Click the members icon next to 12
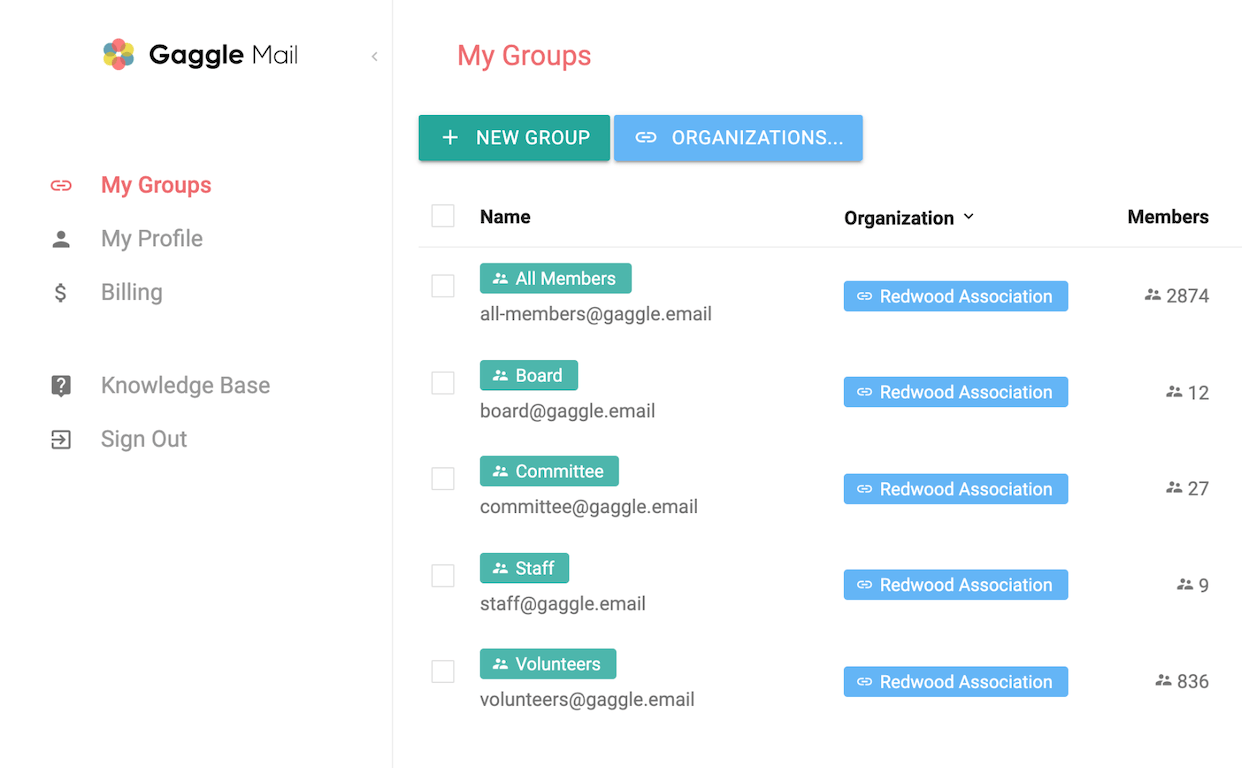 [1174, 392]
